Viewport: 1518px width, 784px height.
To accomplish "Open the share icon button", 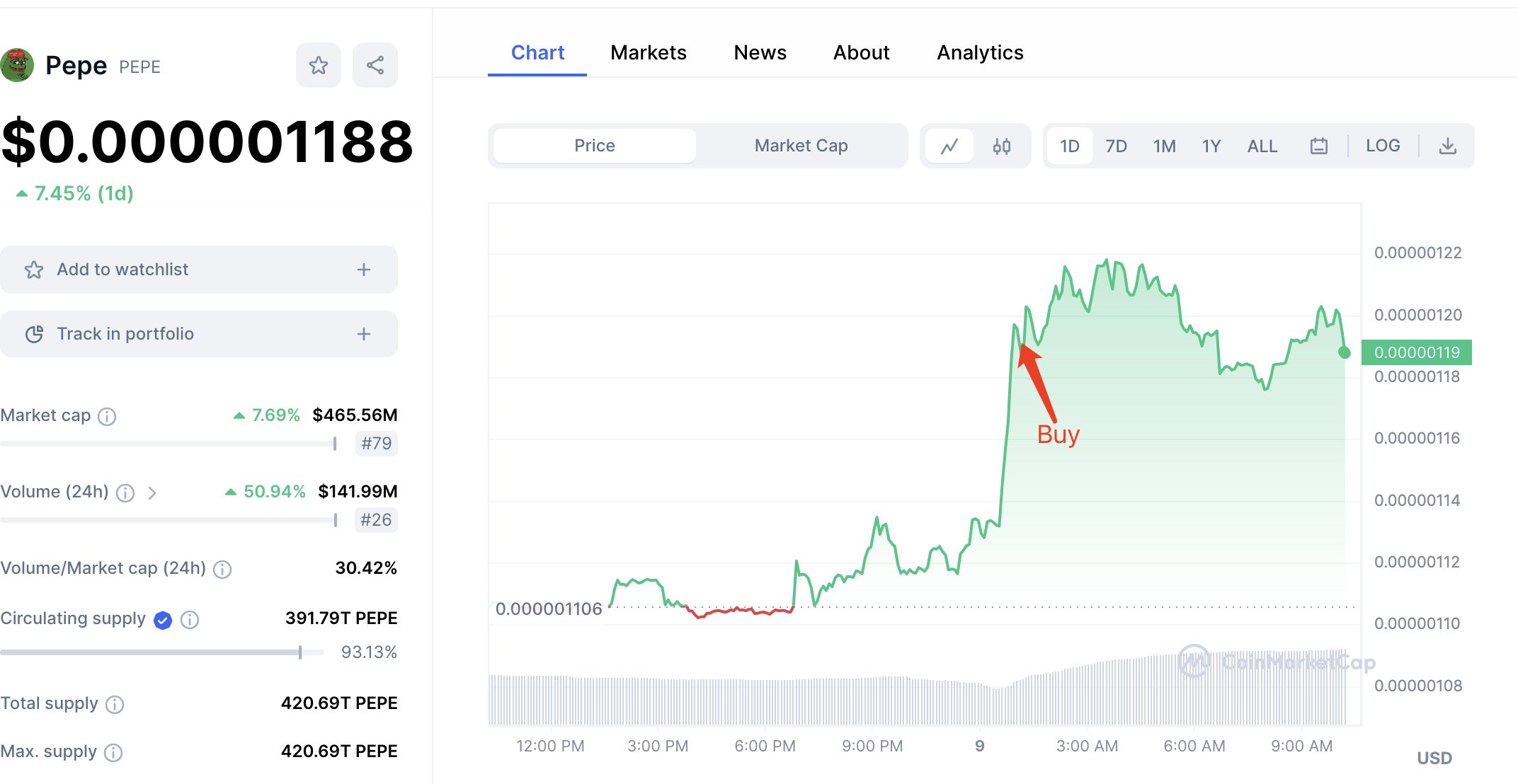I will [x=375, y=65].
